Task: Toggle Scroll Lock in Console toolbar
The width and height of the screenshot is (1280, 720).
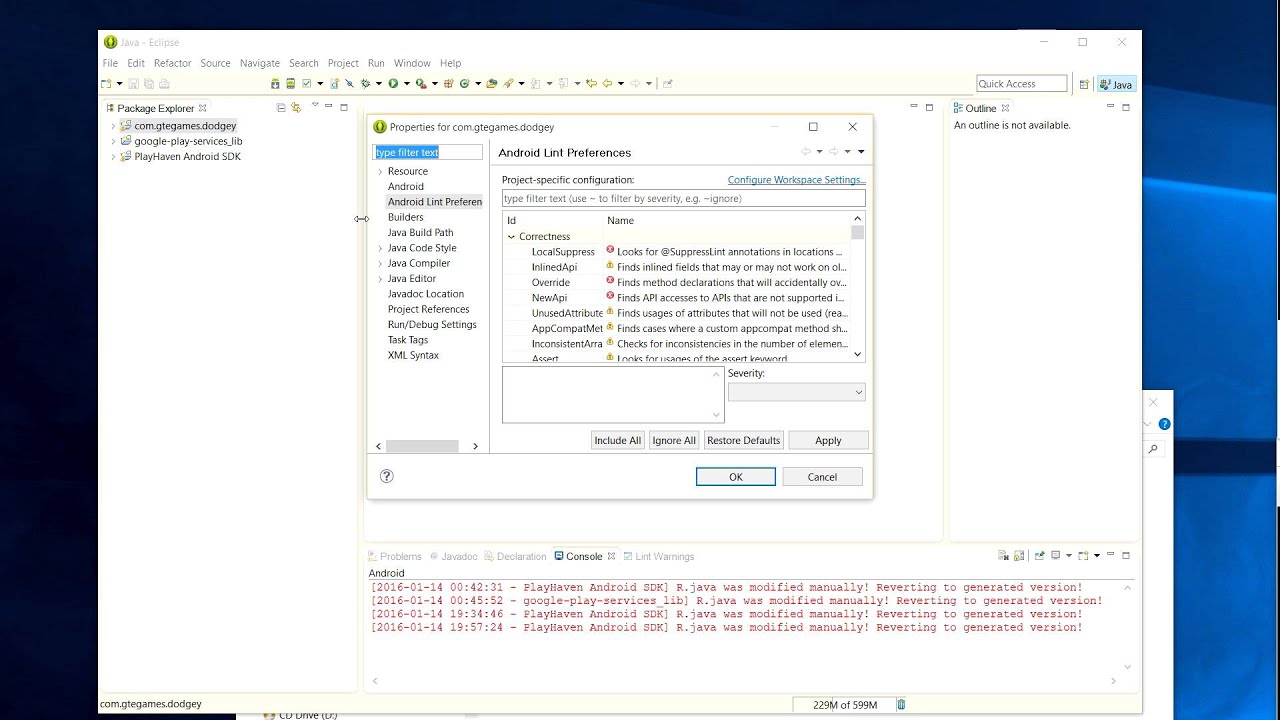Action: click(x=1019, y=556)
